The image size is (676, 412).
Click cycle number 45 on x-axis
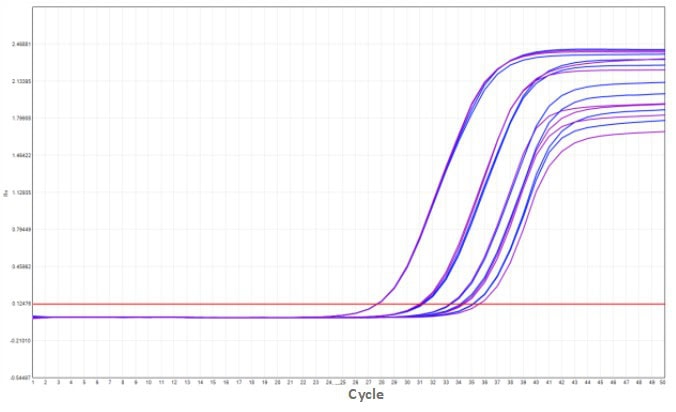[600, 382]
